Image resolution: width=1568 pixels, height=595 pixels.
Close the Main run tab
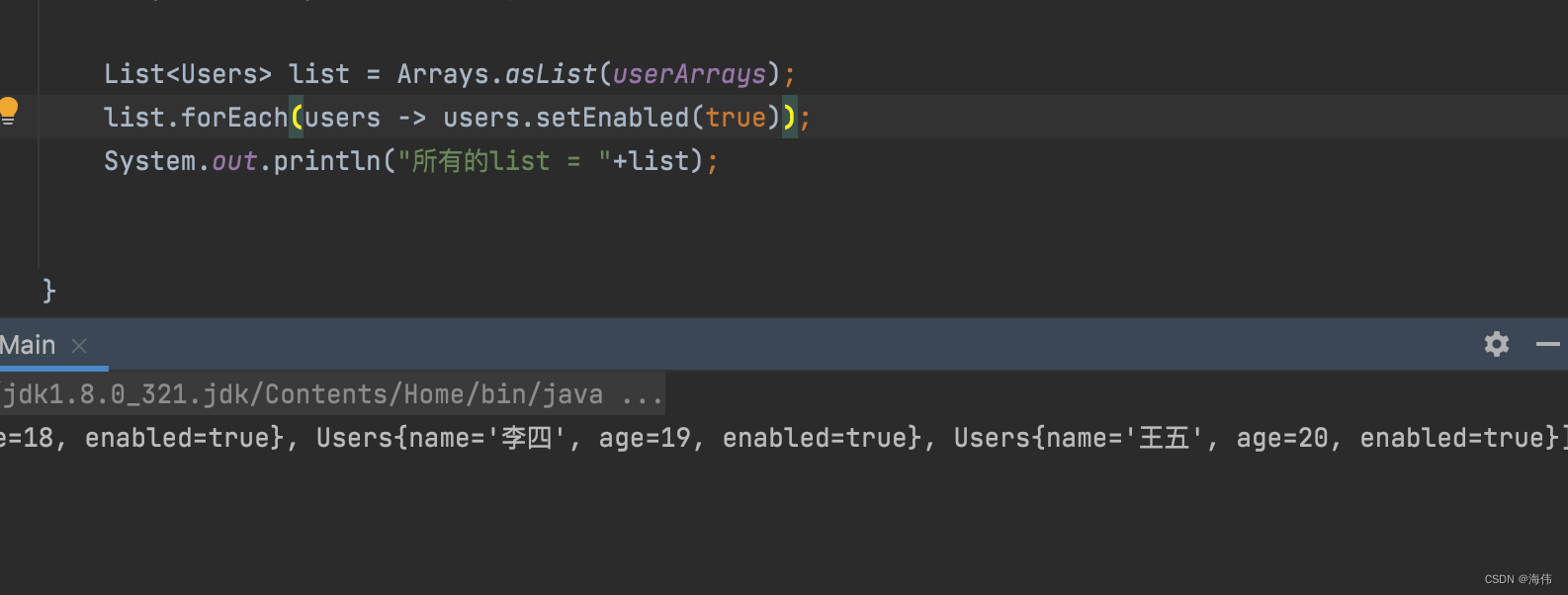pyautogui.click(x=79, y=346)
